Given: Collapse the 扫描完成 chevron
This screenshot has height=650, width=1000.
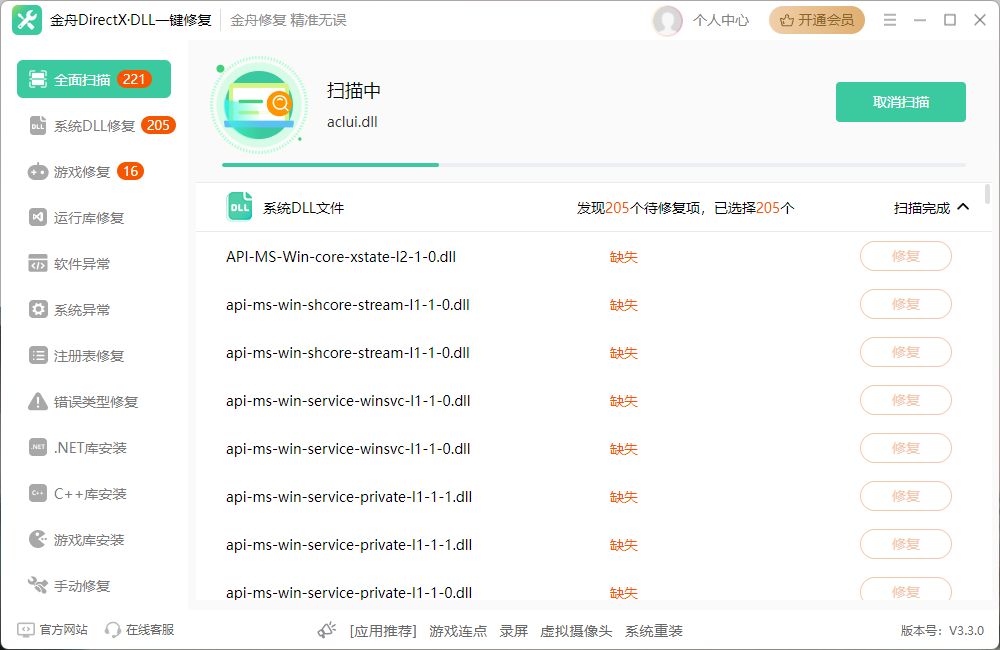Looking at the screenshot, I should tap(964, 207).
